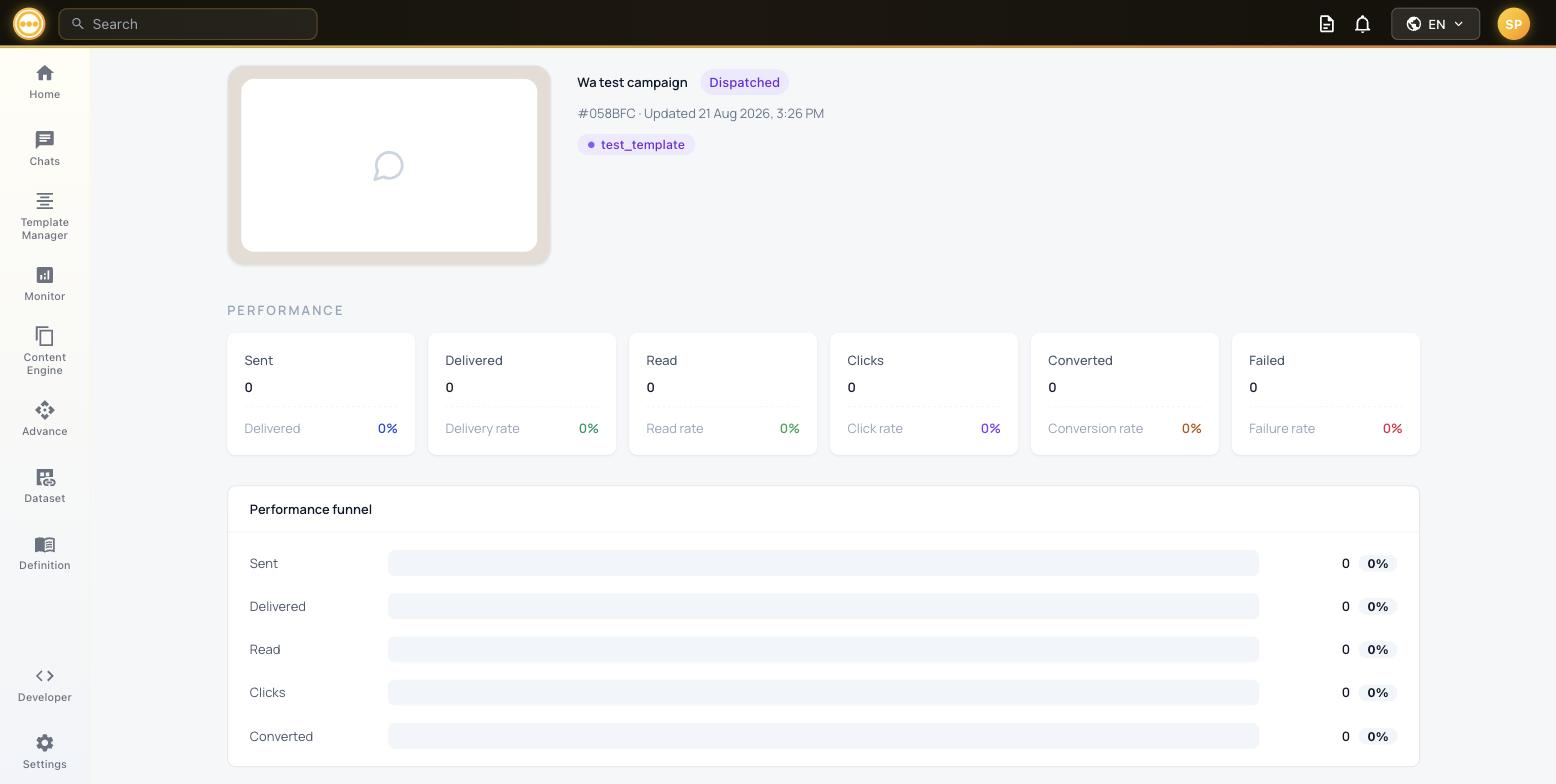The height and width of the screenshot is (784, 1556).
Task: Click the Delivered label in funnel
Action: pos(277,607)
